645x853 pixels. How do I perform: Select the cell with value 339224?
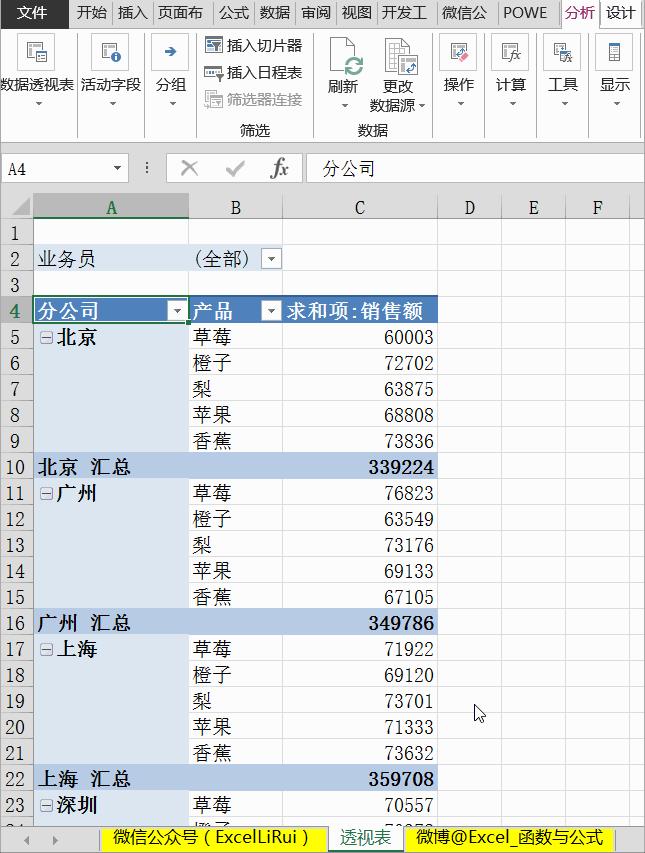(x=359, y=467)
